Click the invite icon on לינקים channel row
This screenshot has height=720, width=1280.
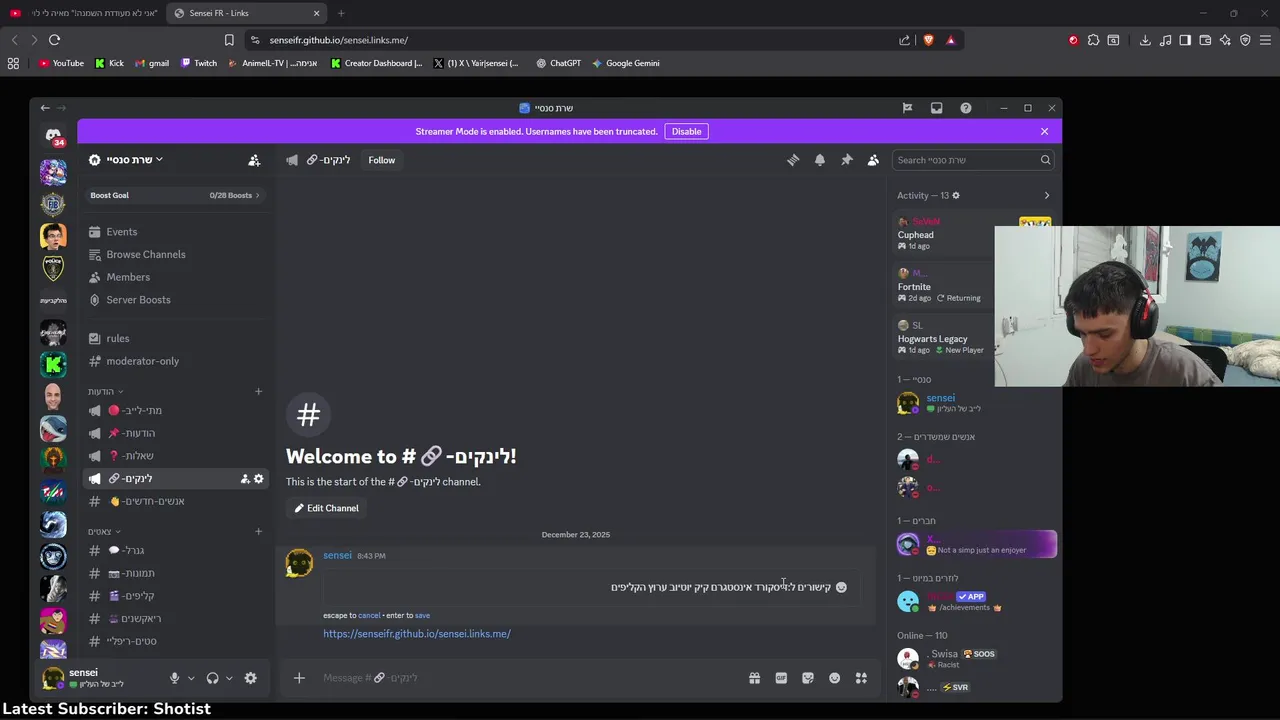click(245, 479)
